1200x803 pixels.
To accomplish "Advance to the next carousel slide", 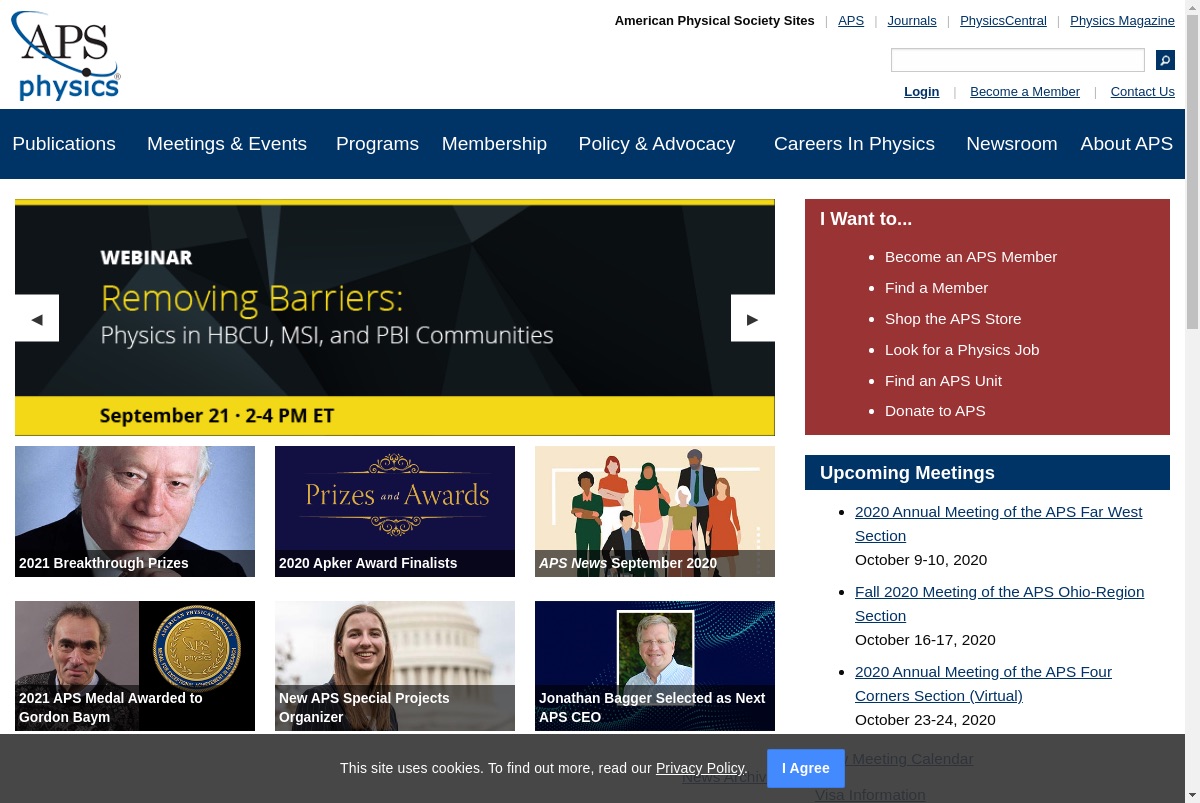I will tap(753, 318).
